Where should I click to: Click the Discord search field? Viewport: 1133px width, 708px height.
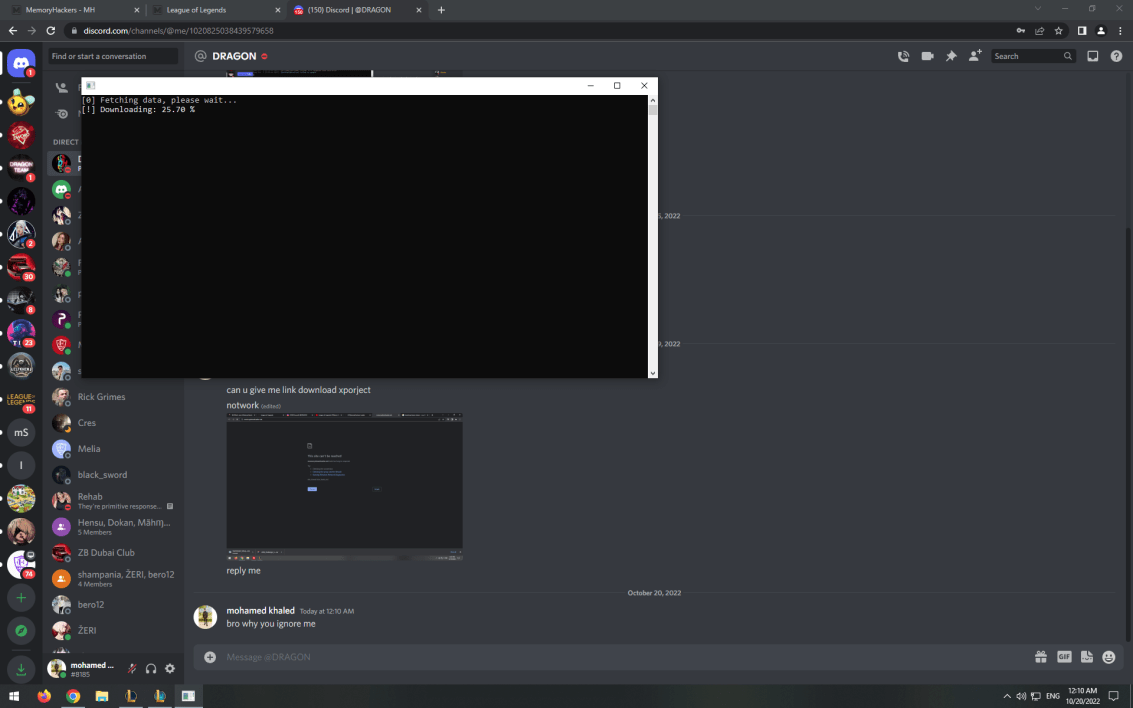[x=1032, y=56]
